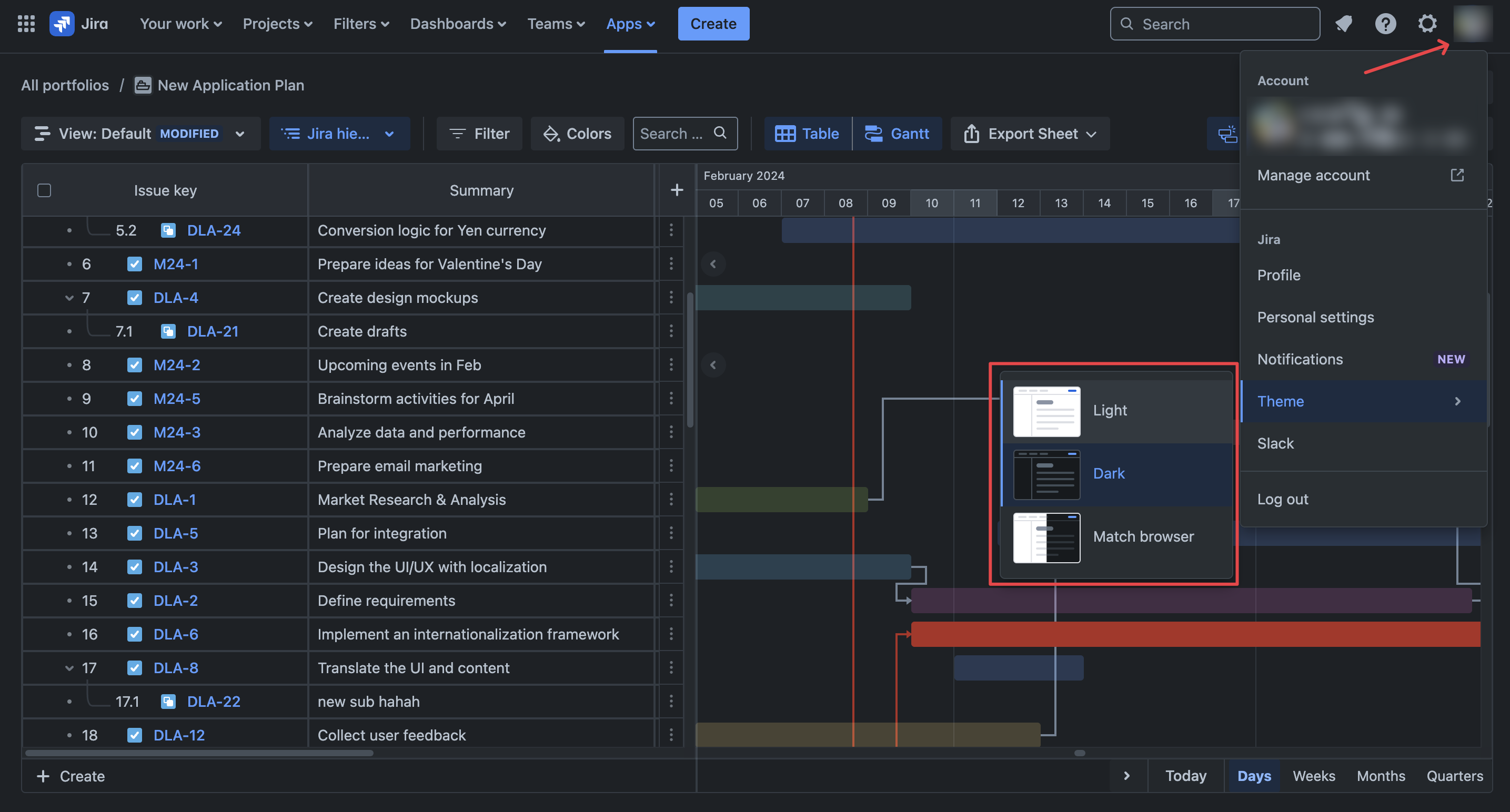Viewport: 1510px width, 812px height.
Task: Open row menu for Create design mockups
Action: coord(671,298)
